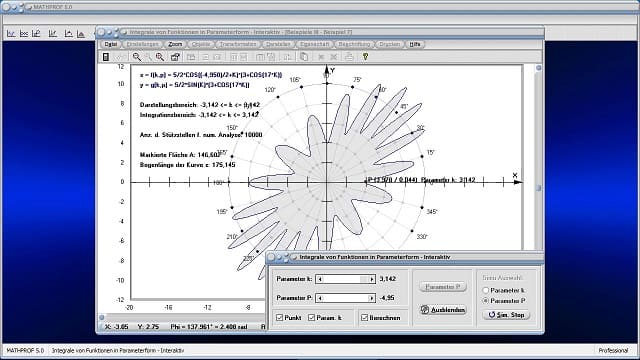This screenshot has width=640, height=360.
Task: Click the print icon in graph toolbar
Action: pyautogui.click(x=349, y=57)
